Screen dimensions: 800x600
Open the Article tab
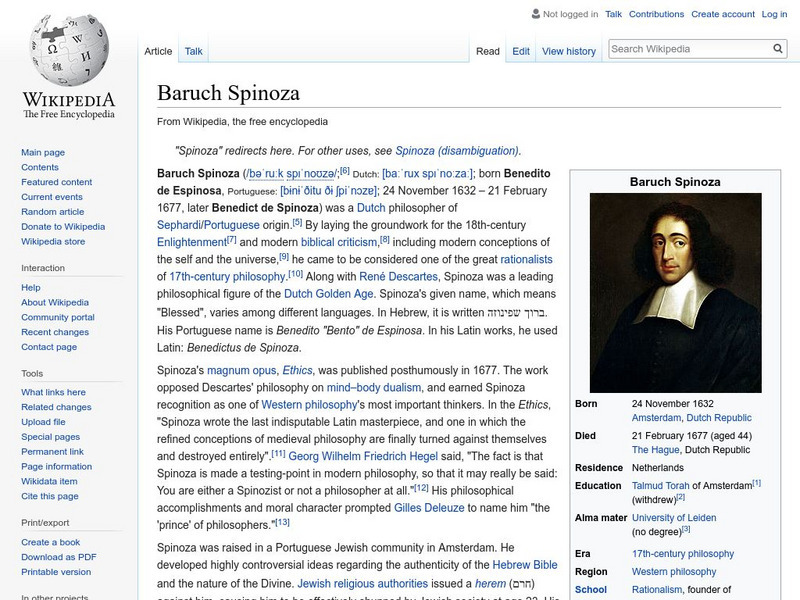(x=163, y=50)
